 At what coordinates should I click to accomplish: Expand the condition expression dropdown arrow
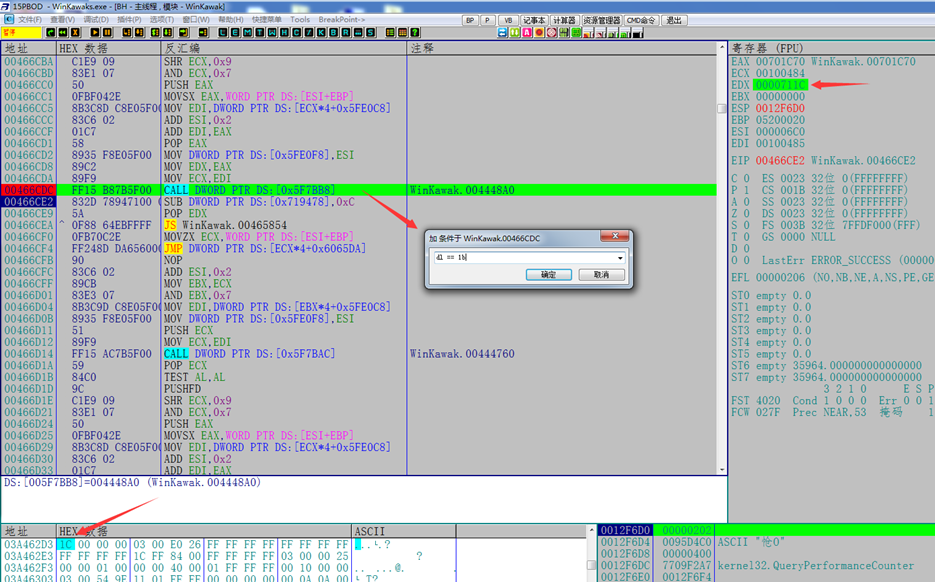pos(620,258)
